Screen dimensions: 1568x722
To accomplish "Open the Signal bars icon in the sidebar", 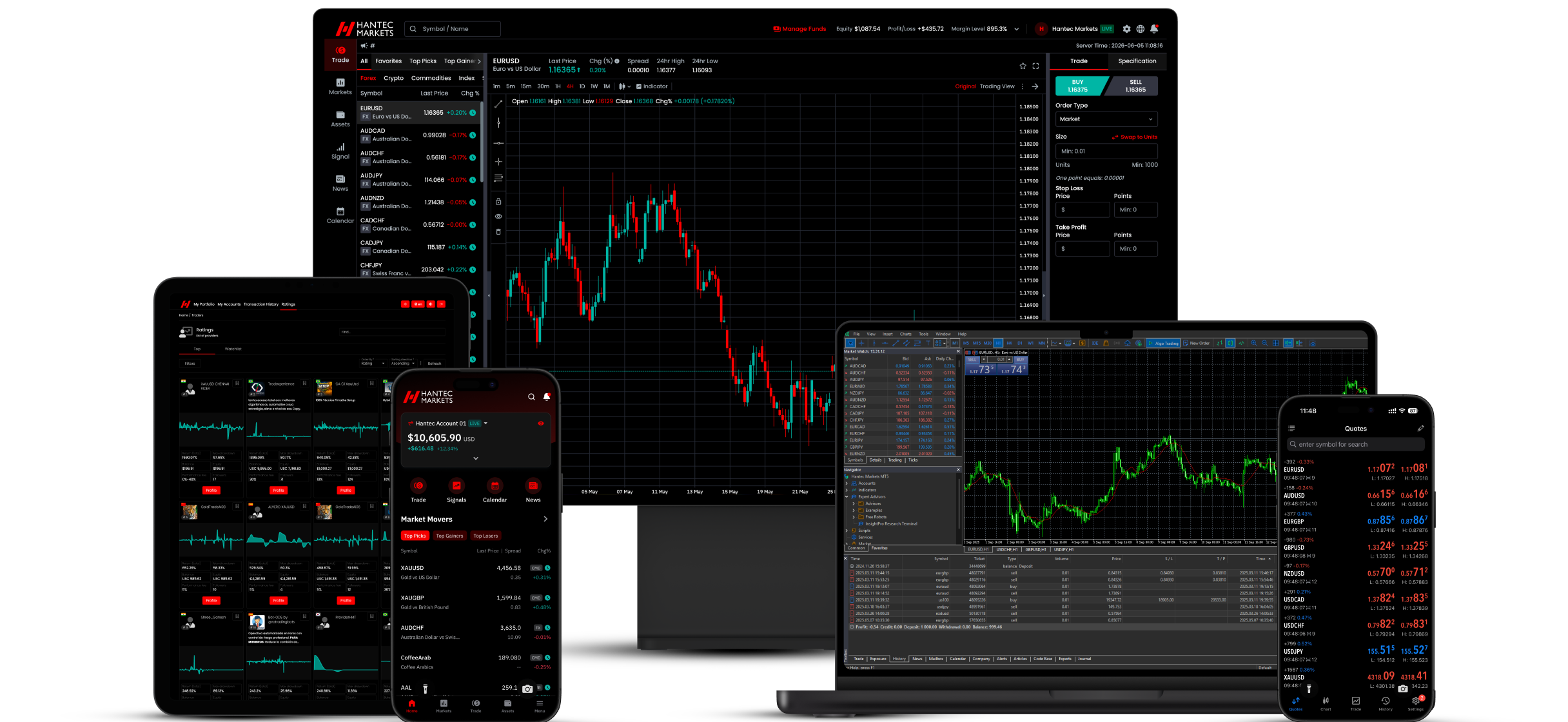I will click(x=340, y=147).
